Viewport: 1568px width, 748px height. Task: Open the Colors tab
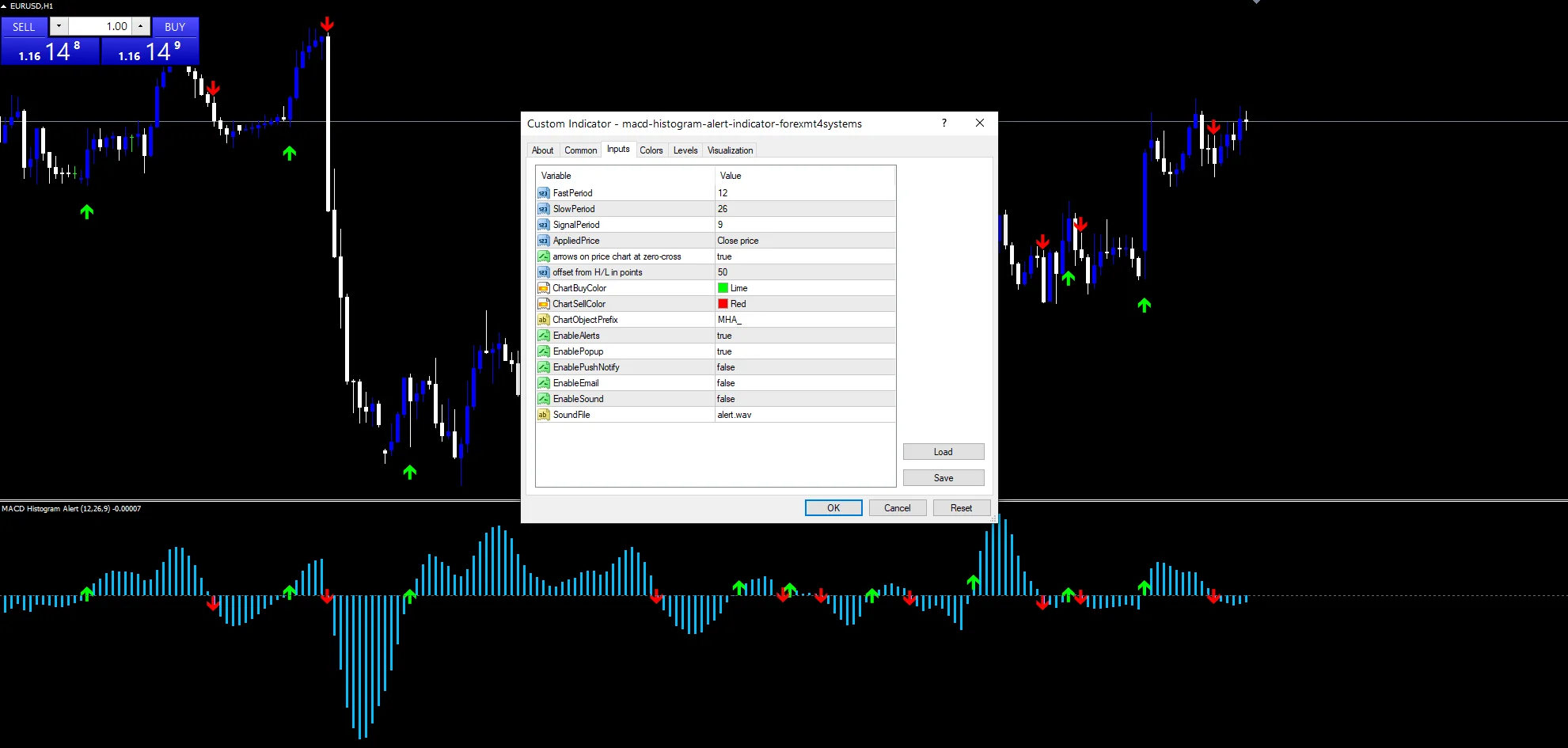pos(651,150)
